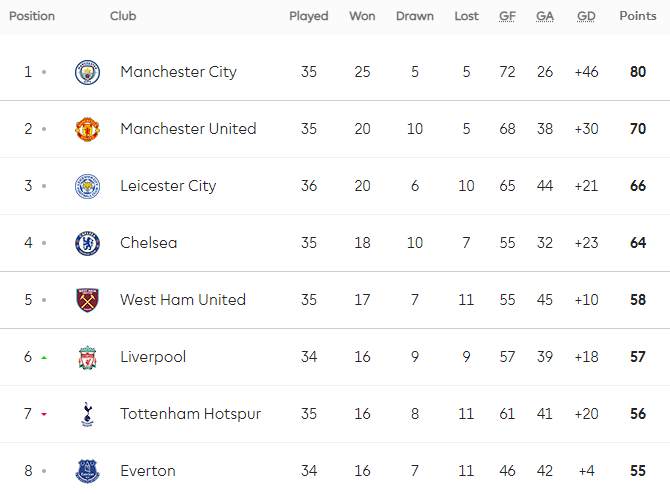Viewport: 670px width, 494px height.
Task: Click the Position column header
Action: pyautogui.click(x=30, y=16)
